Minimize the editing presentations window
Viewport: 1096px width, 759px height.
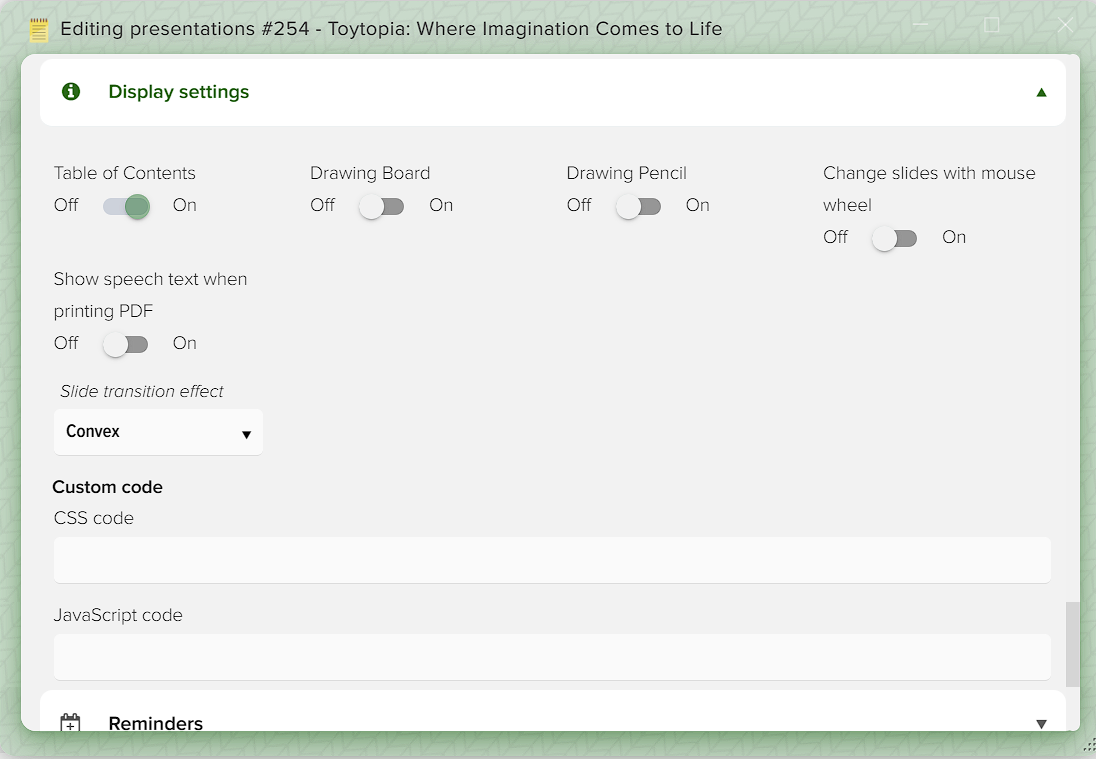920,25
